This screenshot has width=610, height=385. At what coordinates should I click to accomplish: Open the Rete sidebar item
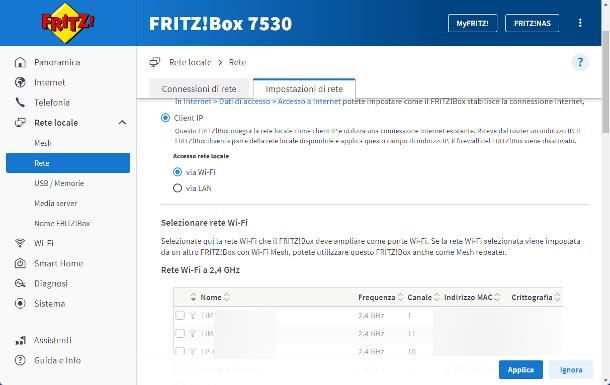click(68, 163)
